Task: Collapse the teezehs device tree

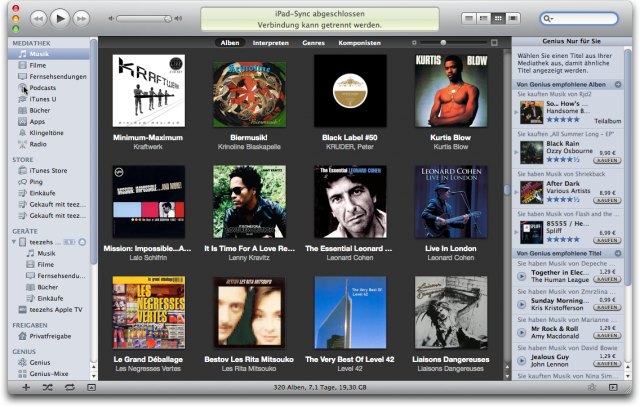Action: coord(13,242)
